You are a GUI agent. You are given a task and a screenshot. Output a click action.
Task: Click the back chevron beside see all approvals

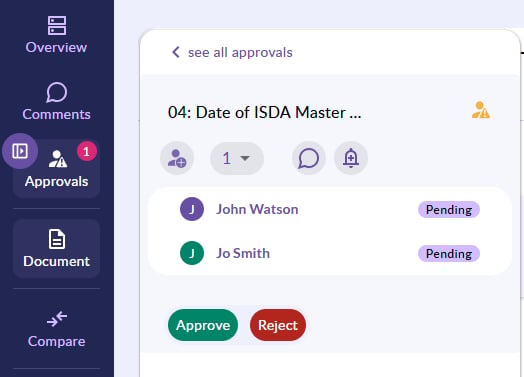pyautogui.click(x=176, y=52)
